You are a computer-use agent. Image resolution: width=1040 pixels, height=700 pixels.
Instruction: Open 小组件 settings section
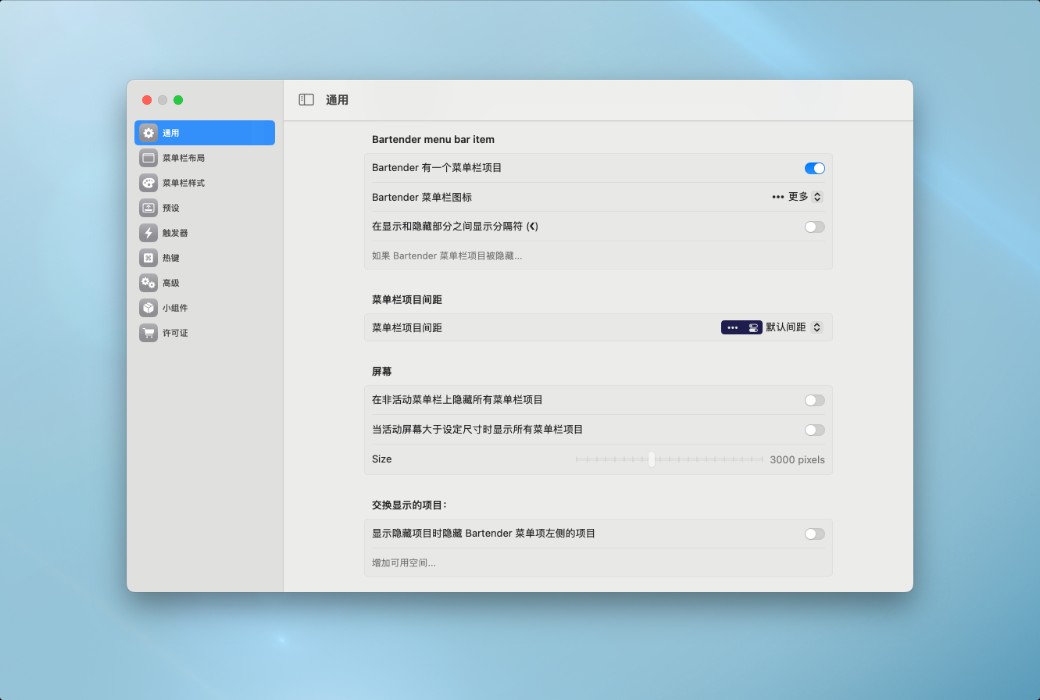pos(204,308)
